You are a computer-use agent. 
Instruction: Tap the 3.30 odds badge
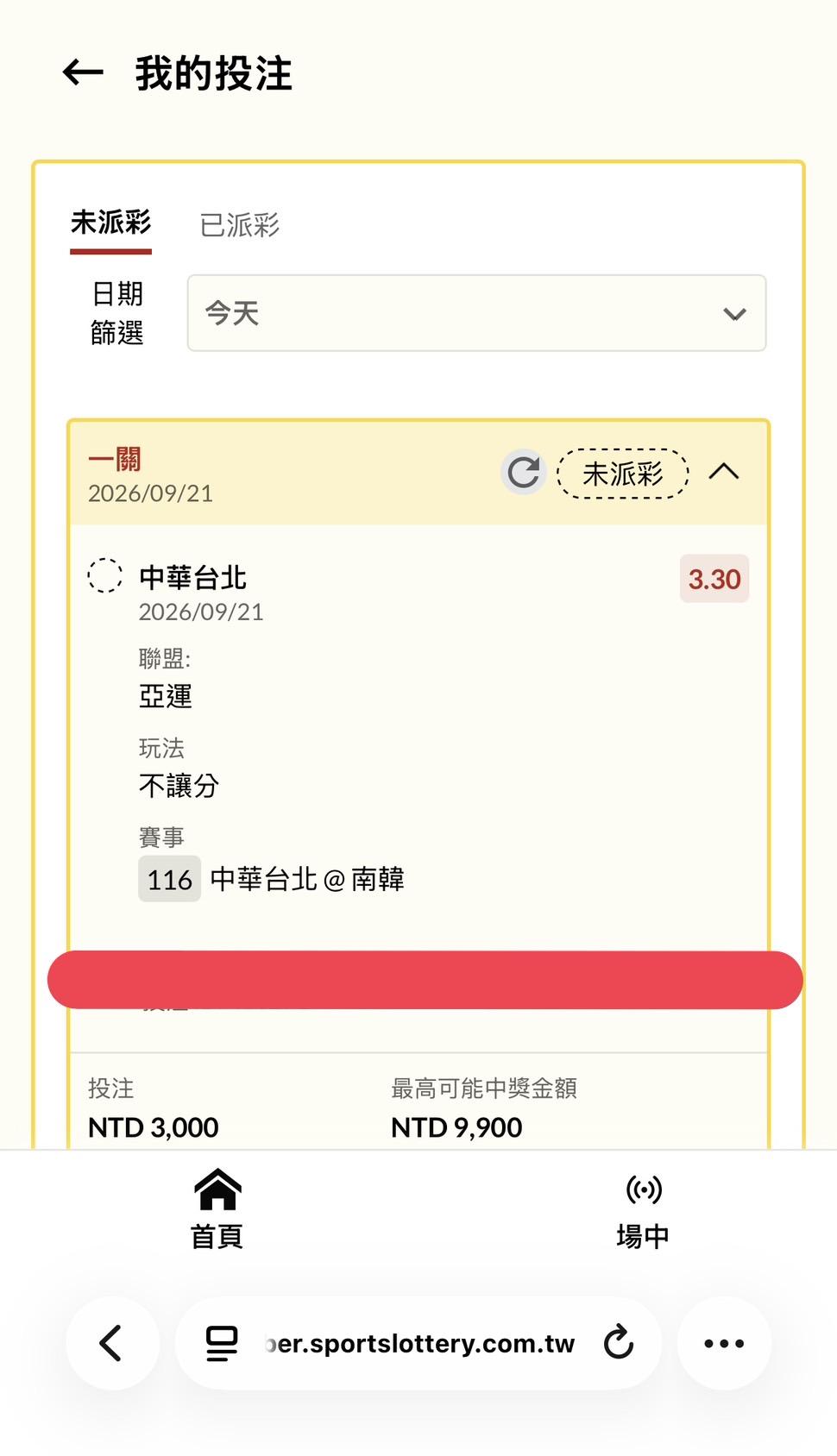coord(714,579)
